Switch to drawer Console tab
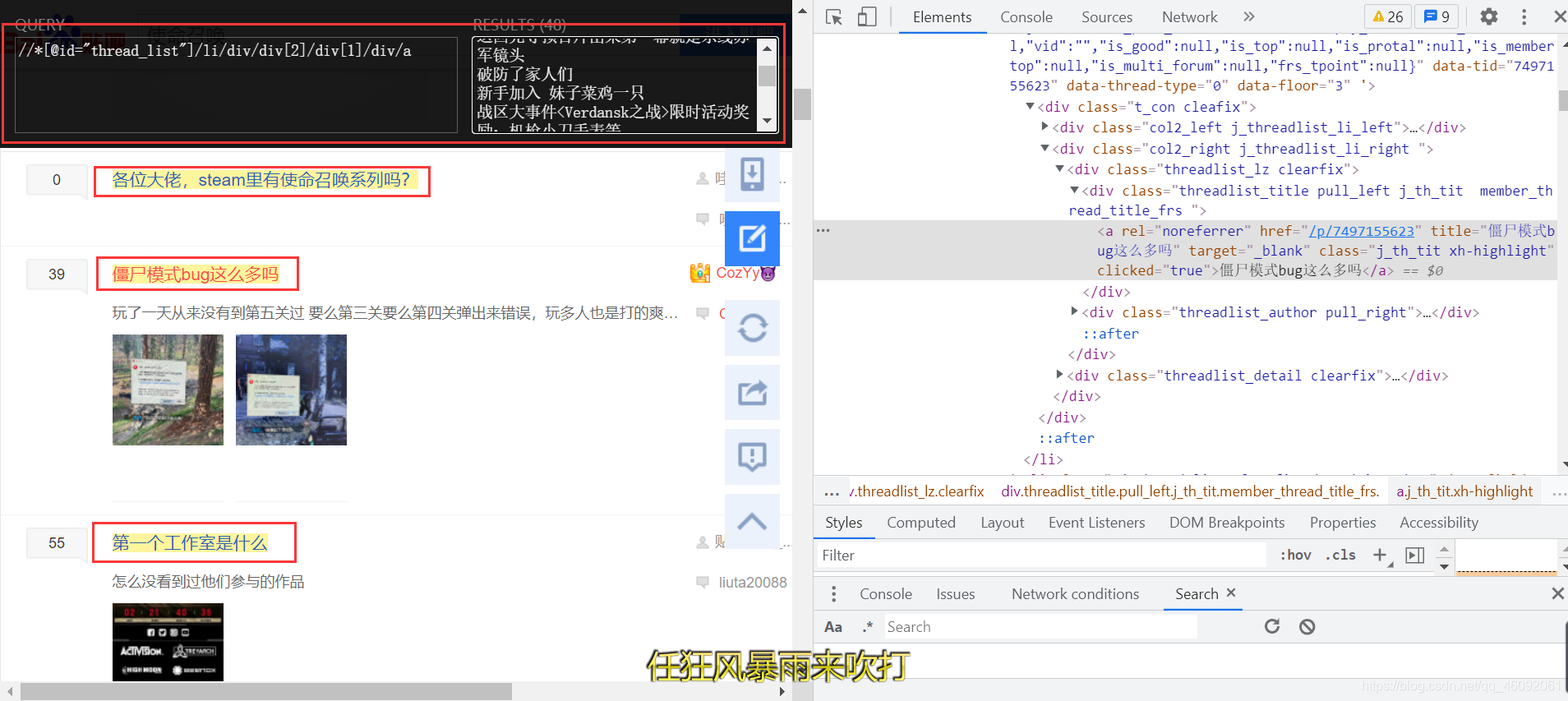1568x701 pixels. point(886,594)
